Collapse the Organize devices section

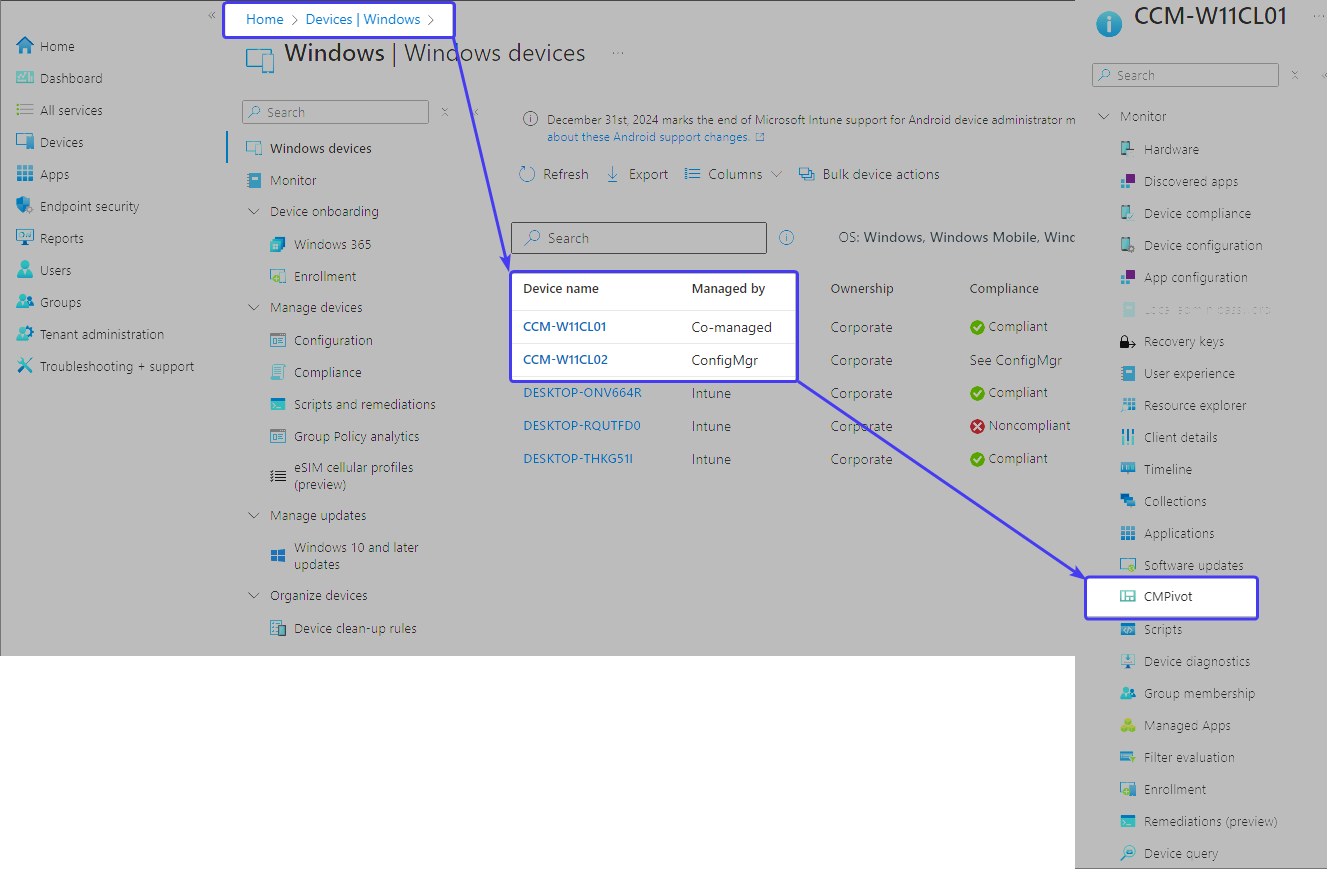253,596
